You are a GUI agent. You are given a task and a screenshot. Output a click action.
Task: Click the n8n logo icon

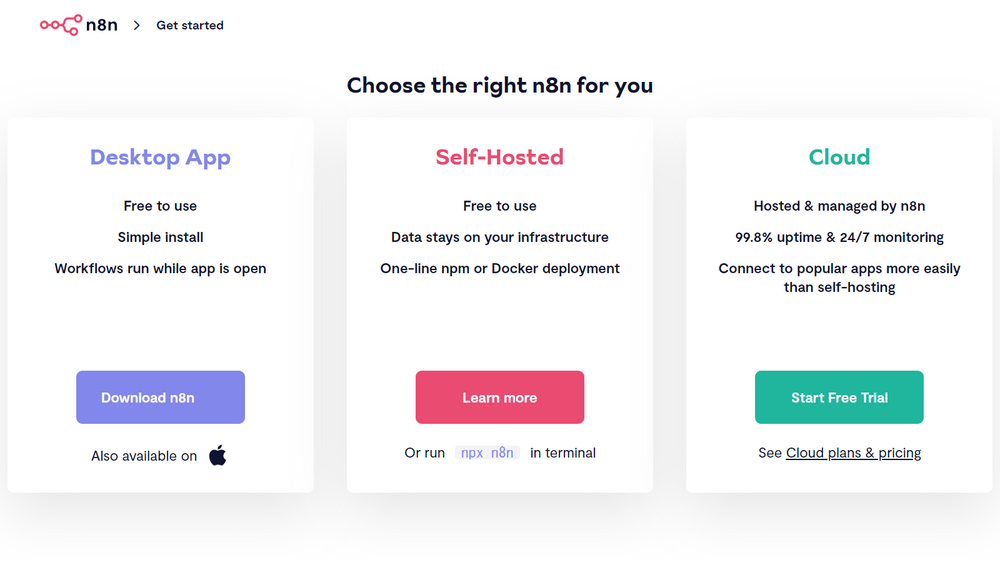point(60,25)
